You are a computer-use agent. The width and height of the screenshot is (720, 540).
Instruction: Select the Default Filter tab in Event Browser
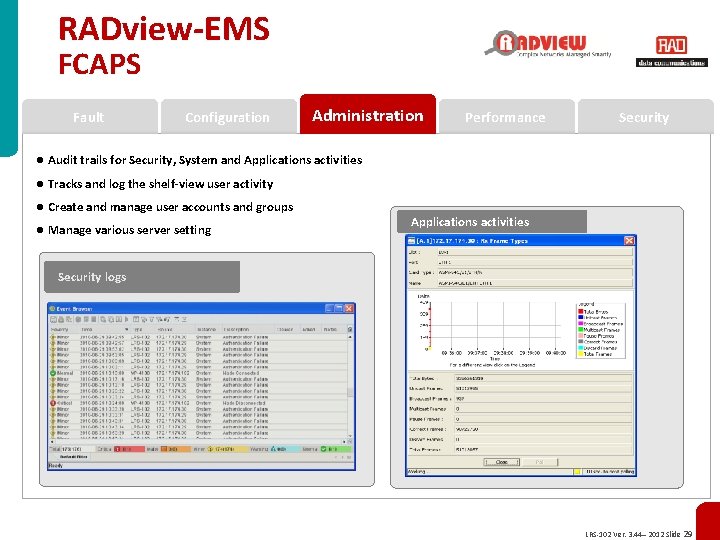(x=74, y=457)
